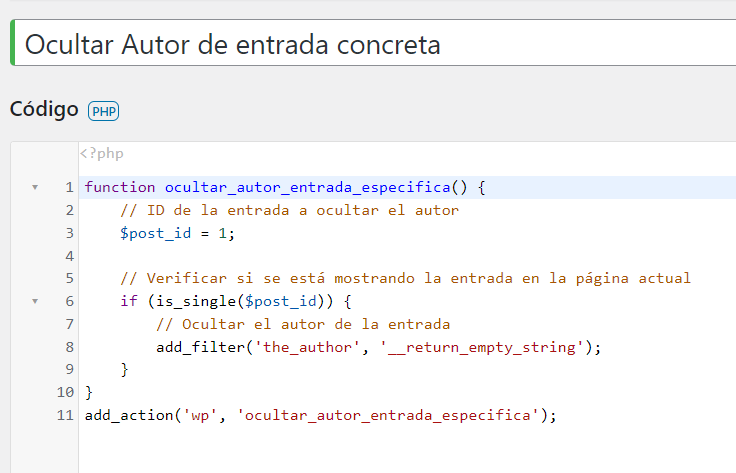Click the snippet title field 'Ocultar Autor de entrada concreta'

pos(375,43)
